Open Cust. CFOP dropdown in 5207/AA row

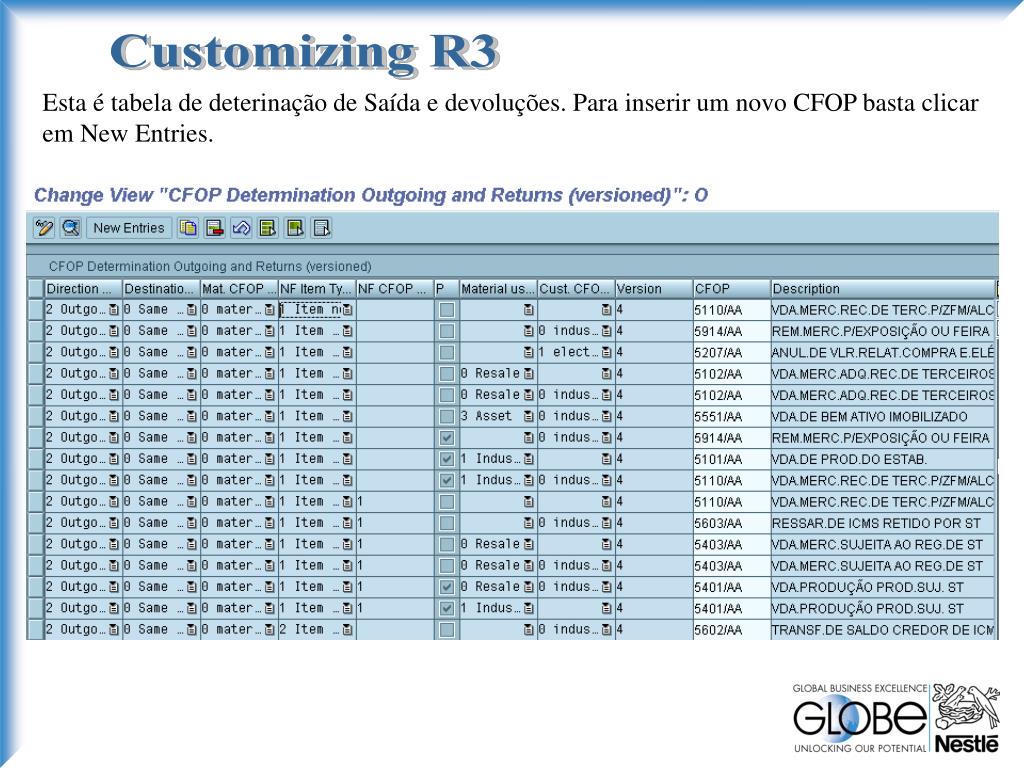pos(606,353)
